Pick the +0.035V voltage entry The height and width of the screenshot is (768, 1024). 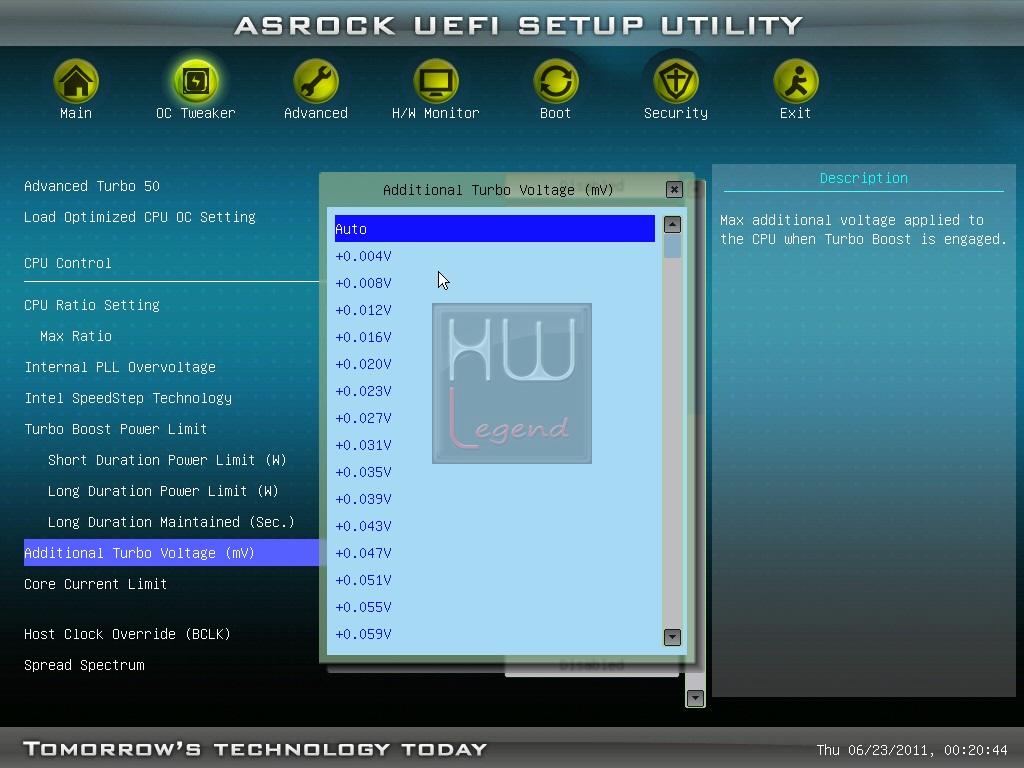[494, 472]
